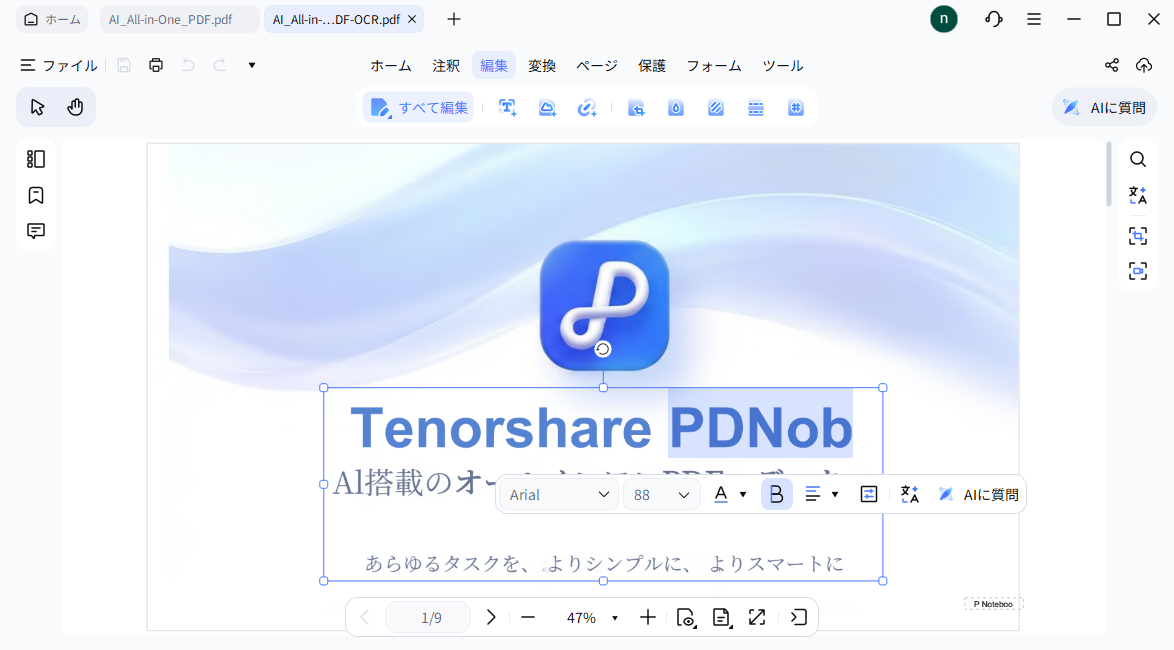Screen dimensions: 1174x650
Task: Open the headset support icon
Action: (x=994, y=19)
